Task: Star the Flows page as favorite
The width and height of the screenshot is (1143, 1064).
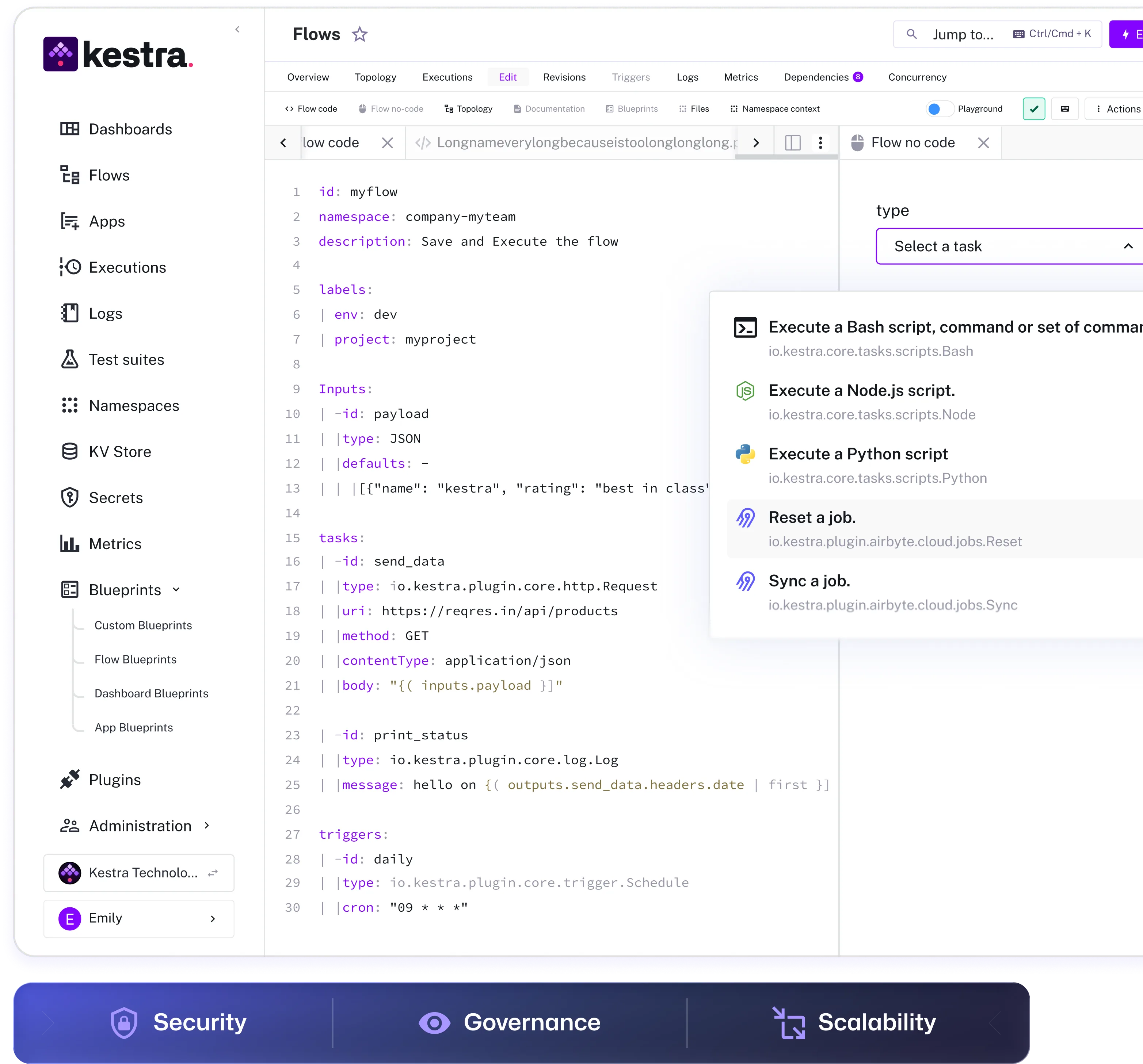Action: [x=359, y=34]
